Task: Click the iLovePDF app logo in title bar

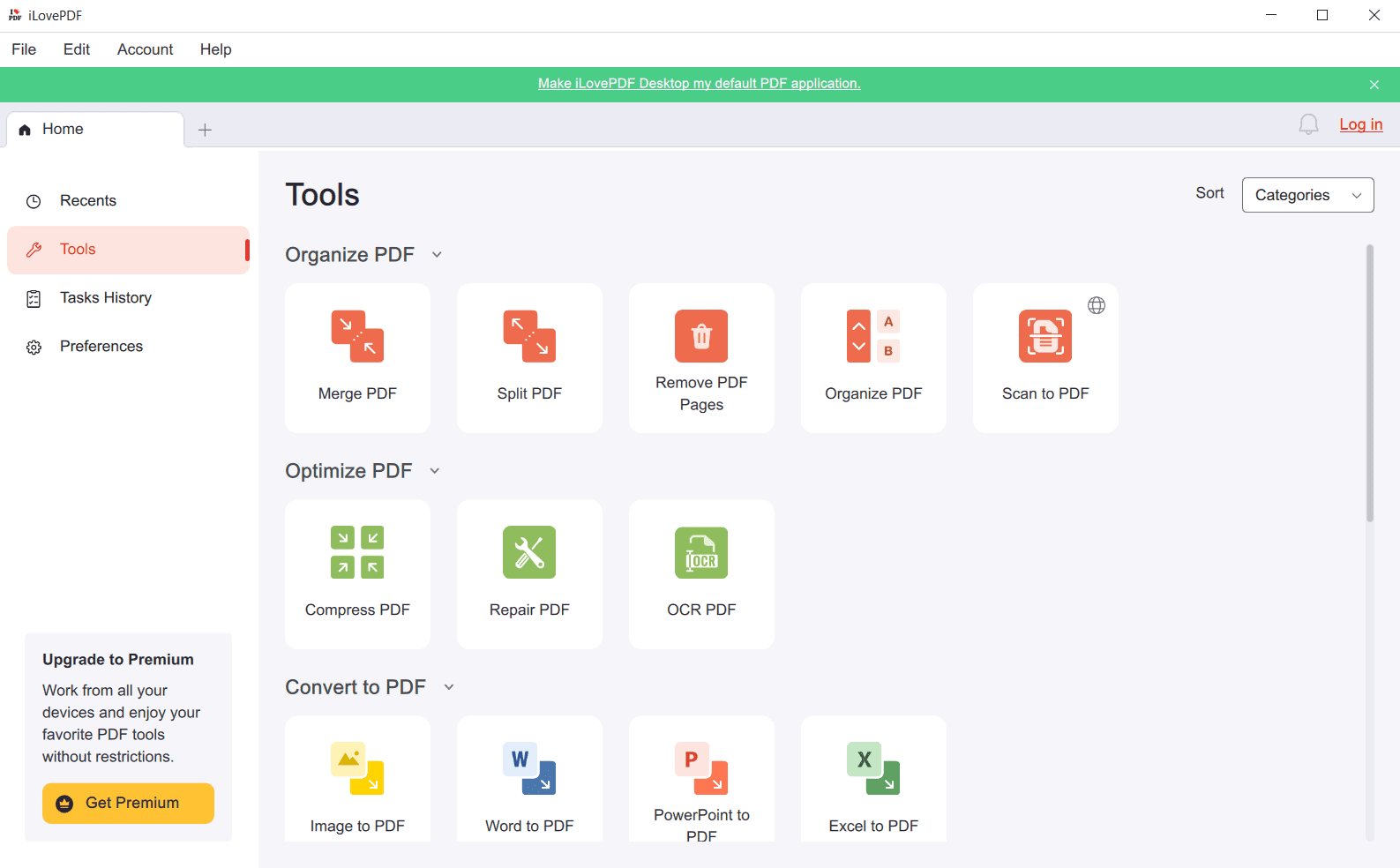Action: pyautogui.click(x=15, y=15)
